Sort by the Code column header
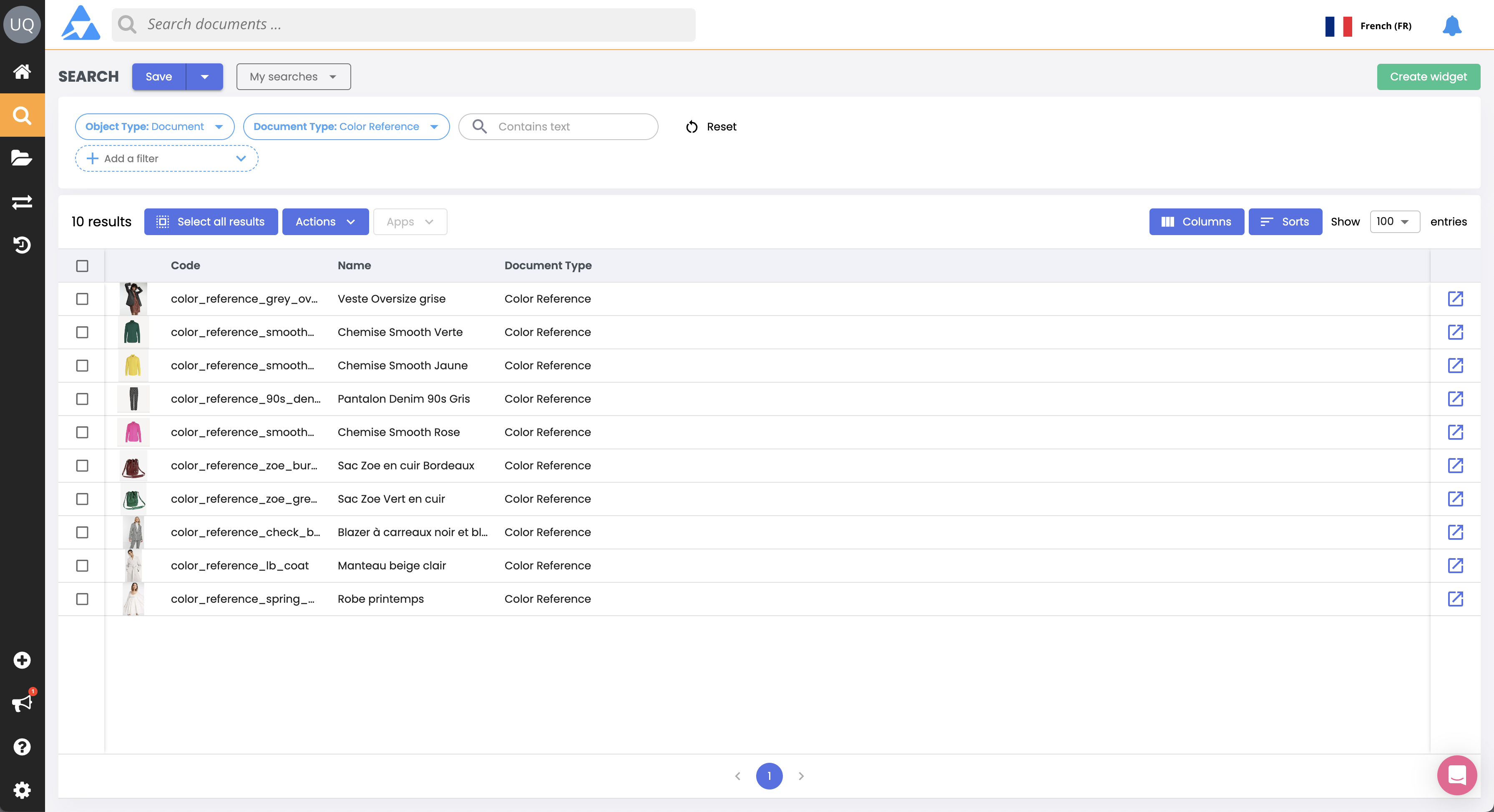The image size is (1494, 812). (186, 266)
